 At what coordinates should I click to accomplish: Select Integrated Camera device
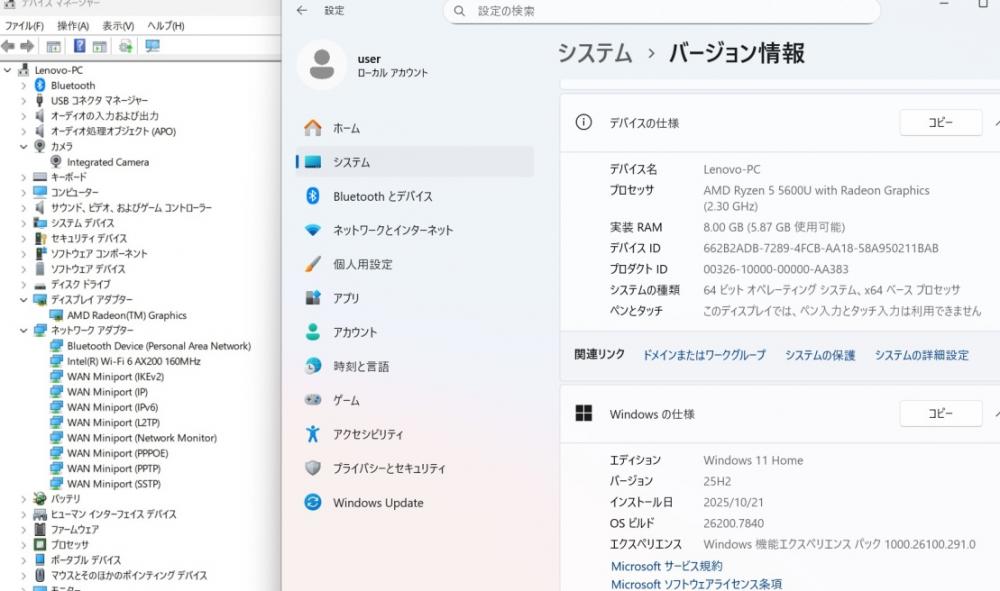(x=107, y=162)
